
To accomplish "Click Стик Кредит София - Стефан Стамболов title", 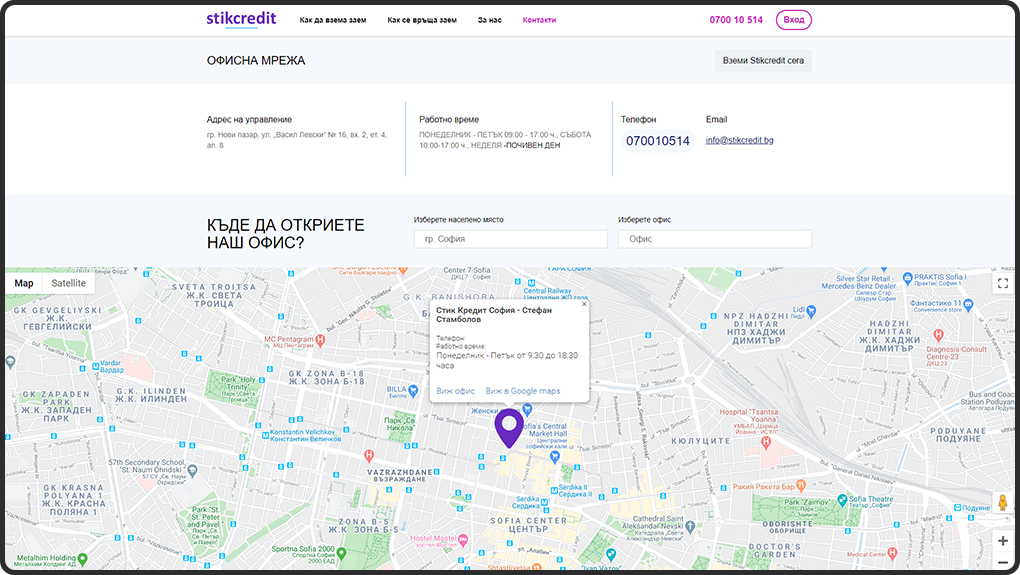I will pyautogui.click(x=494, y=315).
